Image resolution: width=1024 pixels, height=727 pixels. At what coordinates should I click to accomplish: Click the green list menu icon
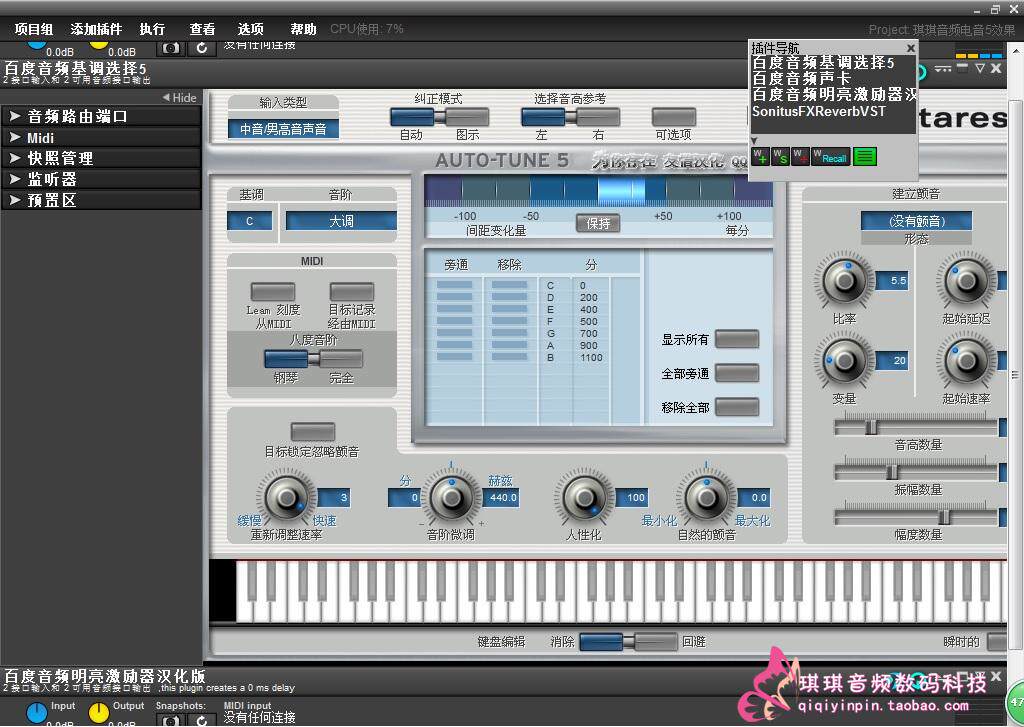865,157
